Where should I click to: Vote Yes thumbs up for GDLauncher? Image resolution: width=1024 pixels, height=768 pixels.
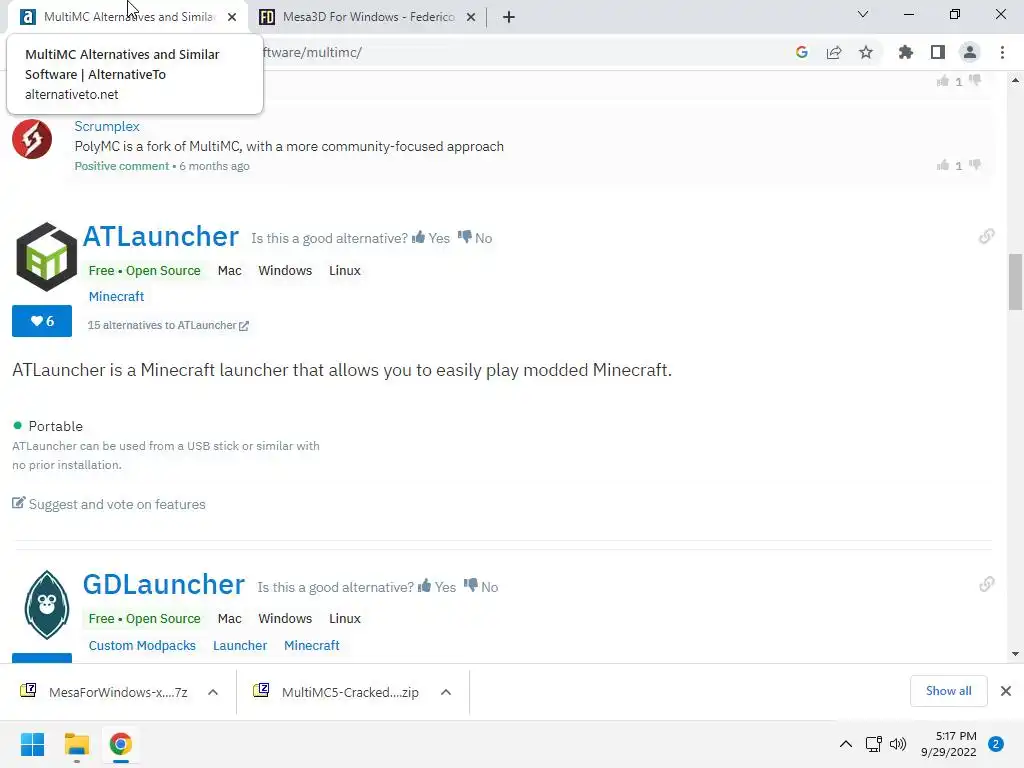coord(437,586)
